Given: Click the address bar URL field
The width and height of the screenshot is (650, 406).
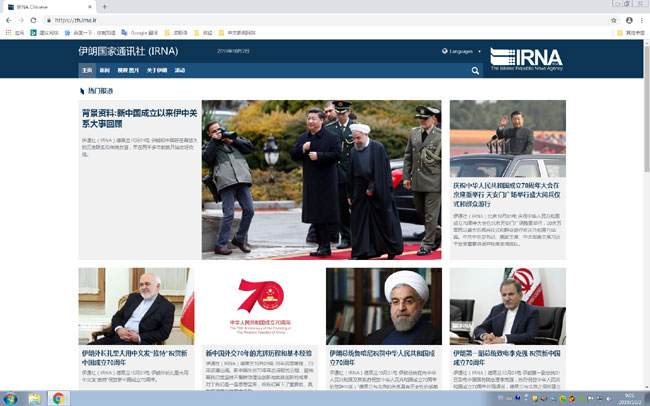Looking at the screenshot, I should point(327,20).
